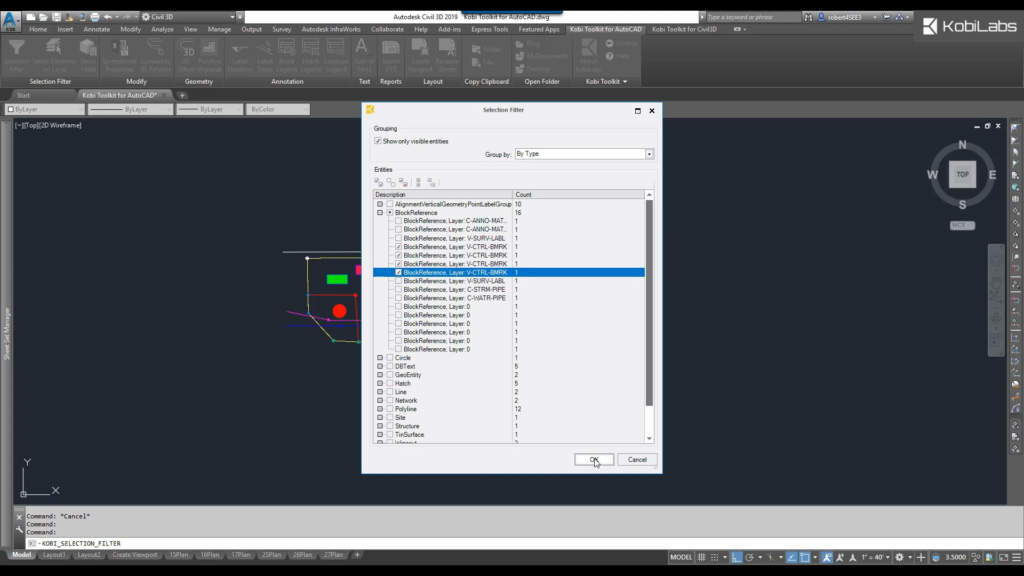Check the Hatch entity checkbox

[390, 383]
